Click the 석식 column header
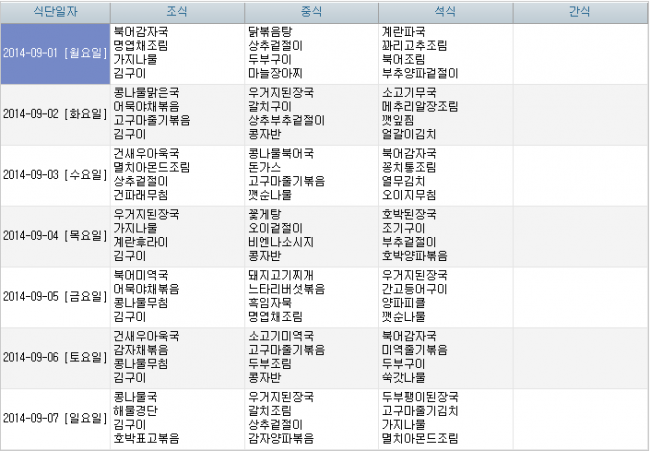The height and width of the screenshot is (451, 650). [445, 12]
